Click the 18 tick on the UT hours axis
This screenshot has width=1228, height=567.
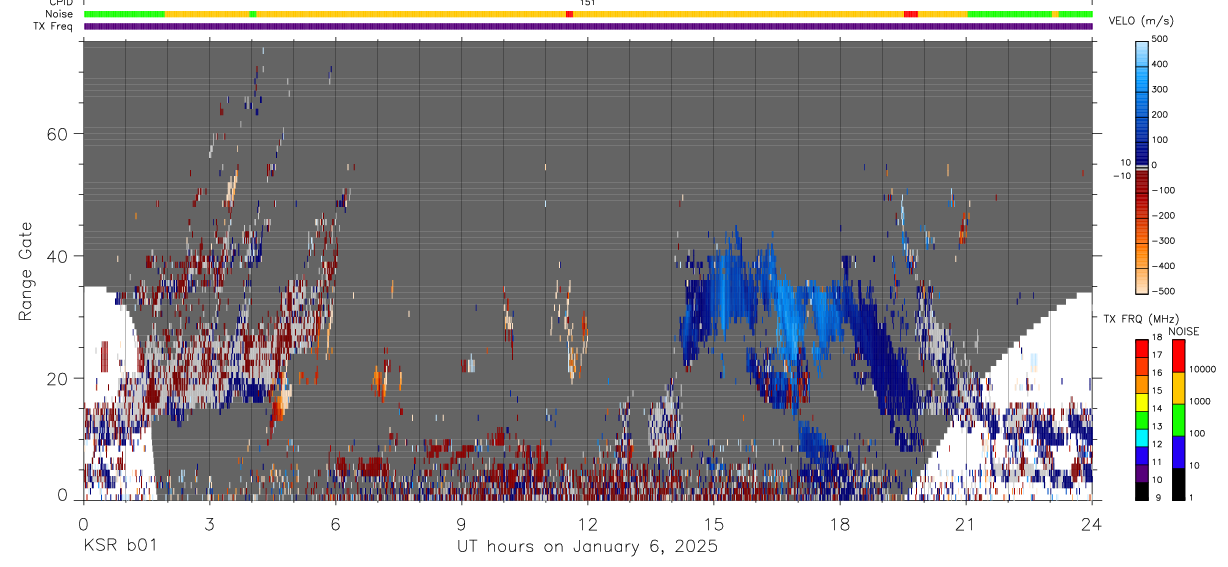click(x=840, y=523)
